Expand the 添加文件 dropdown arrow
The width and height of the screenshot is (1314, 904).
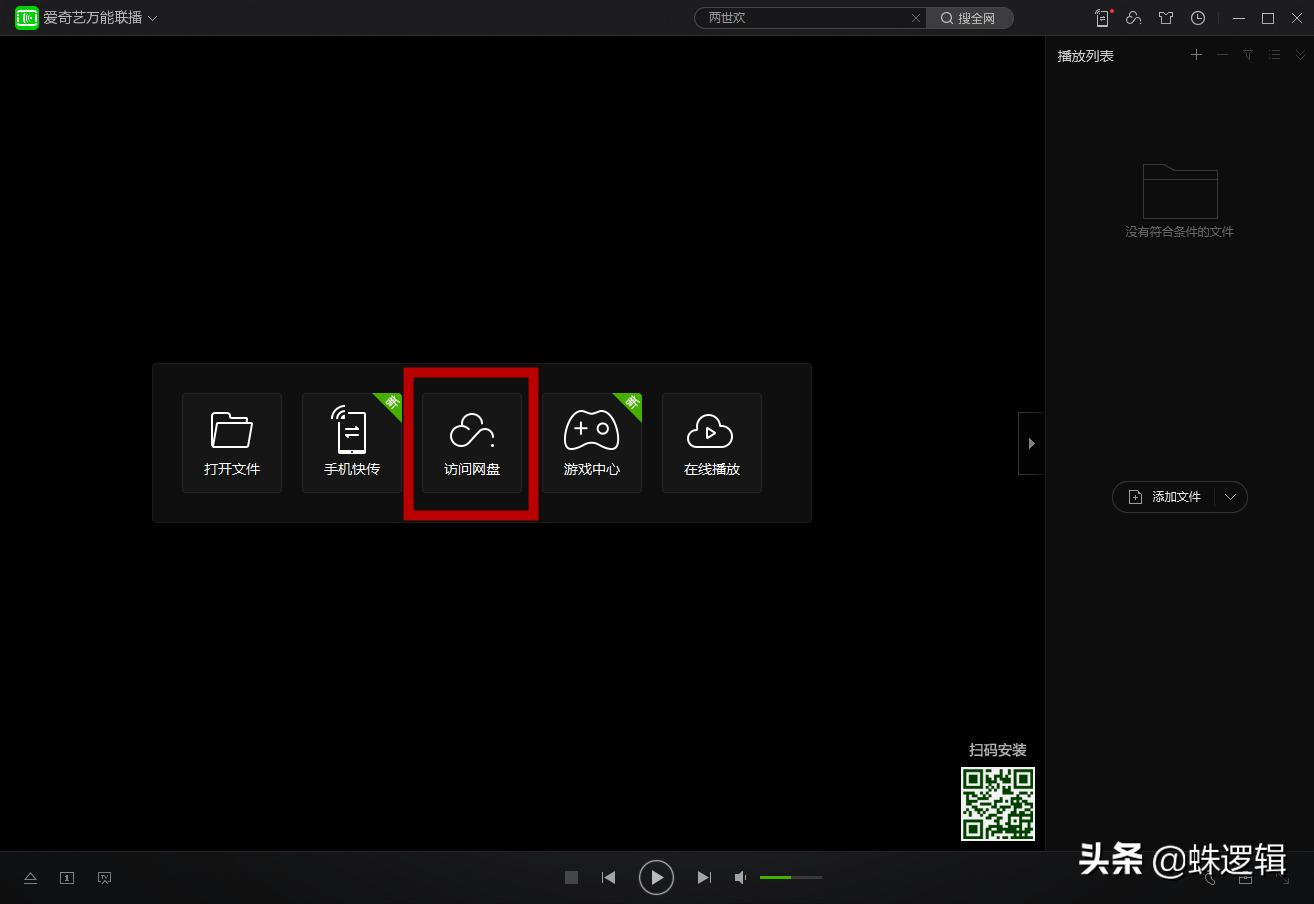[x=1231, y=497]
